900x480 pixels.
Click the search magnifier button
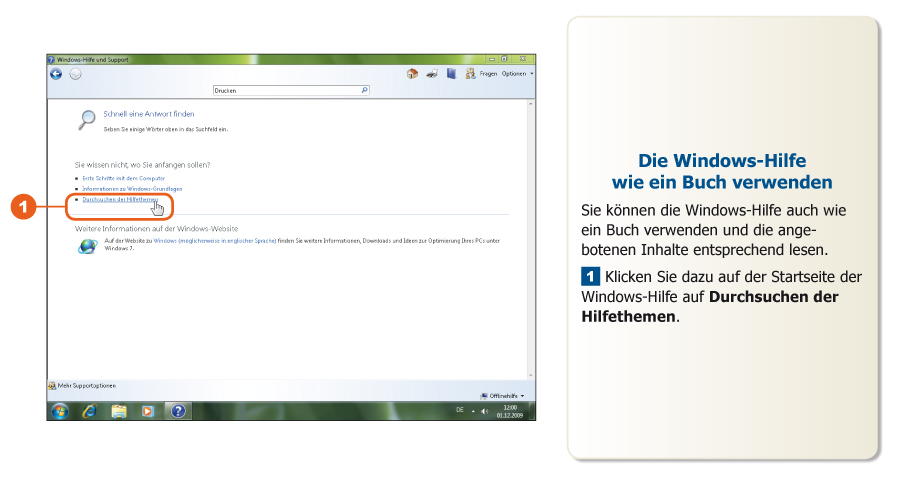(364, 90)
